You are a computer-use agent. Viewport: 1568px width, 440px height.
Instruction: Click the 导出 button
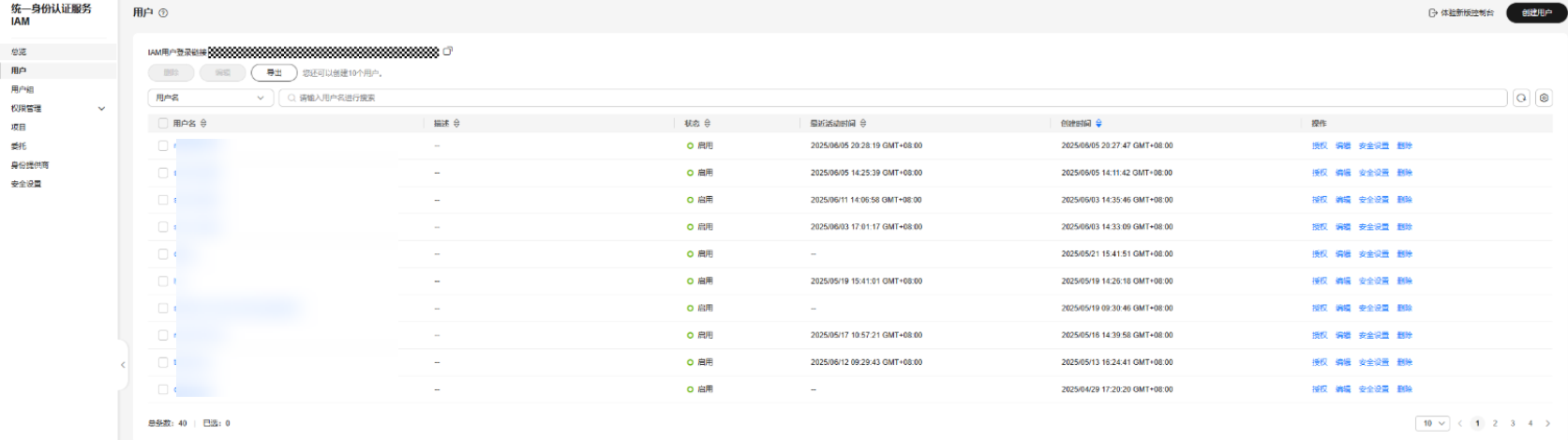(274, 73)
